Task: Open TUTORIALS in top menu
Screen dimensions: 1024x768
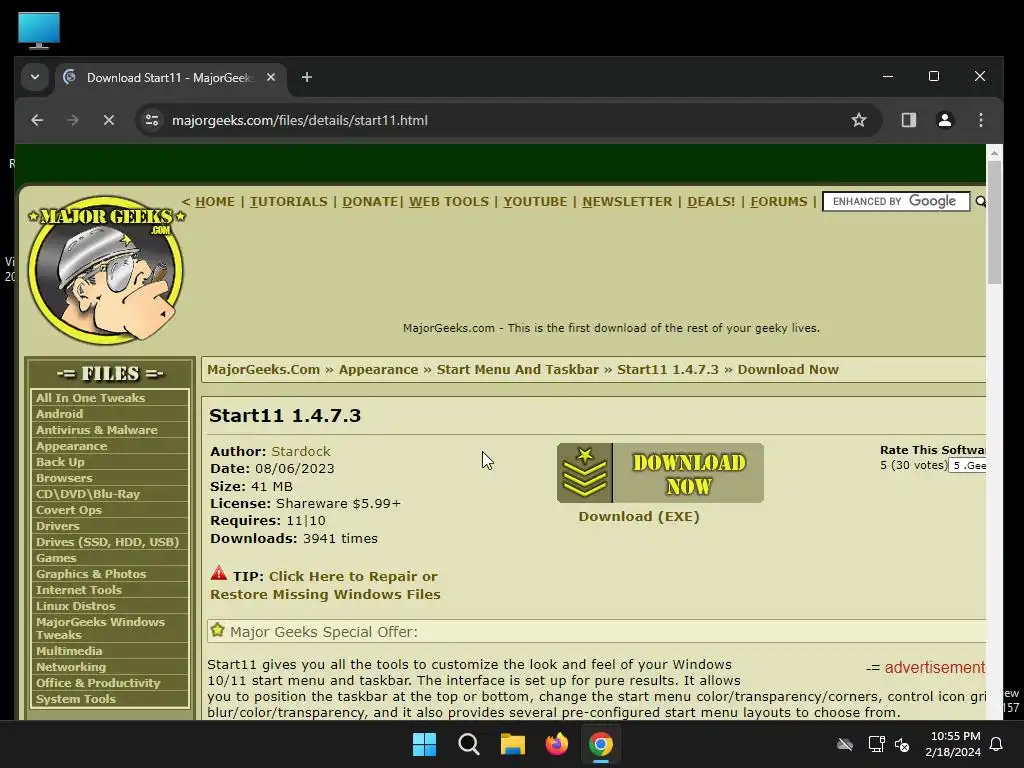Action: 289,202
